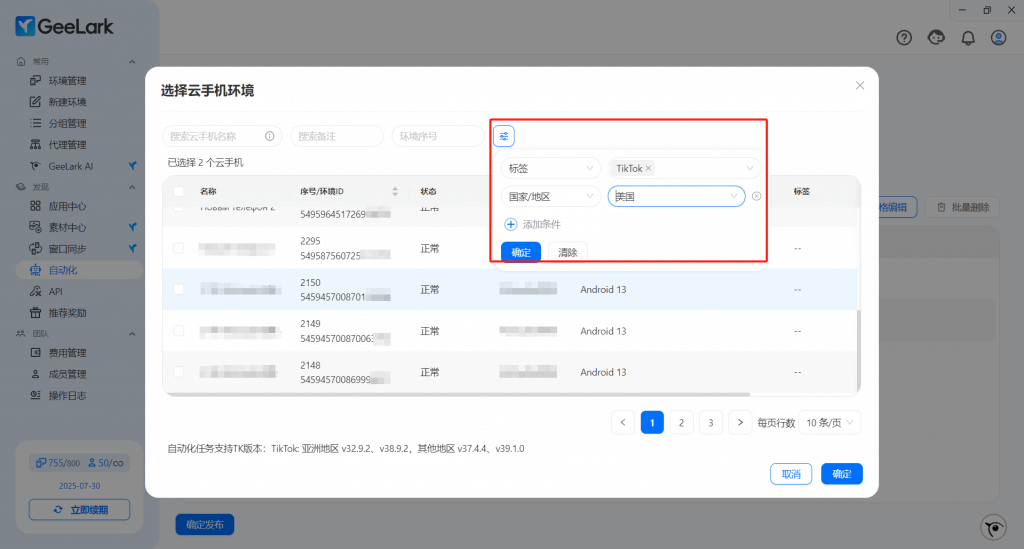1024x549 pixels.
Task: Click the 清除 button in filter panel
Action: pyautogui.click(x=567, y=252)
